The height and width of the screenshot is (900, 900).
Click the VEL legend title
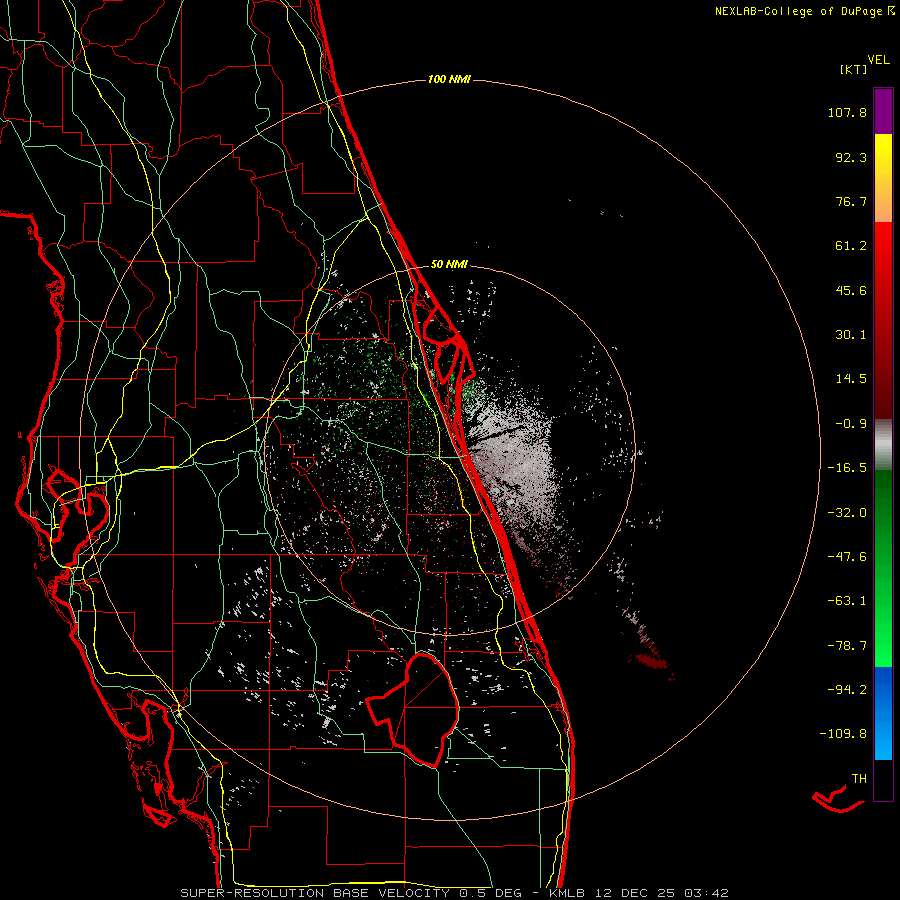pos(878,60)
